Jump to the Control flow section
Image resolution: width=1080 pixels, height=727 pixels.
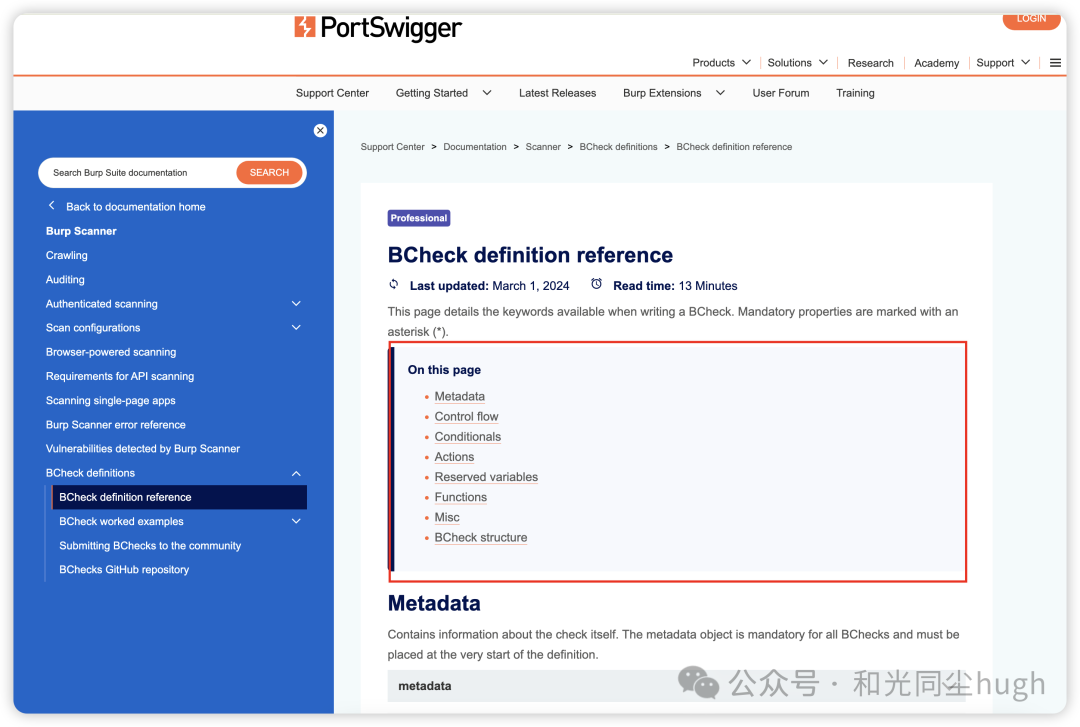(x=466, y=416)
